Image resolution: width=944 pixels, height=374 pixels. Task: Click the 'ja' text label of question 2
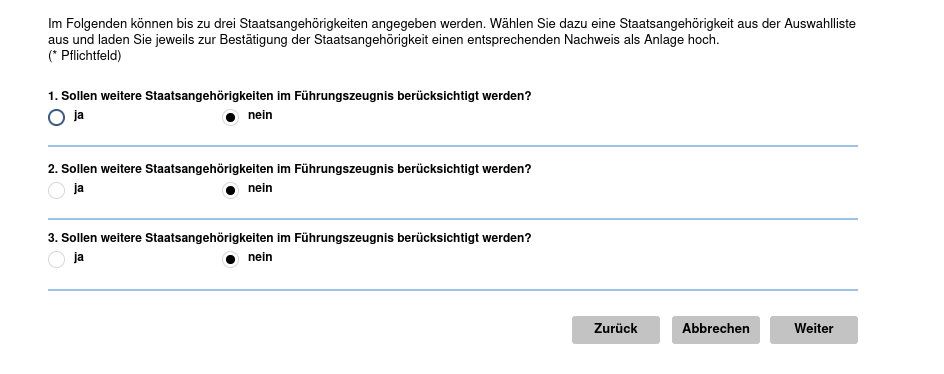79,189
